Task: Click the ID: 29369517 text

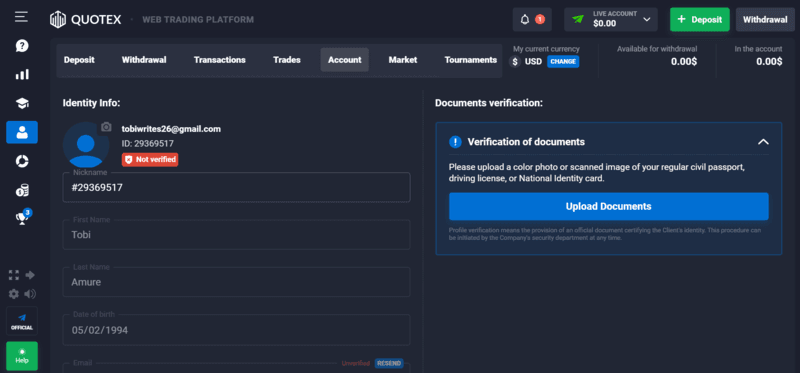Action: (x=147, y=144)
